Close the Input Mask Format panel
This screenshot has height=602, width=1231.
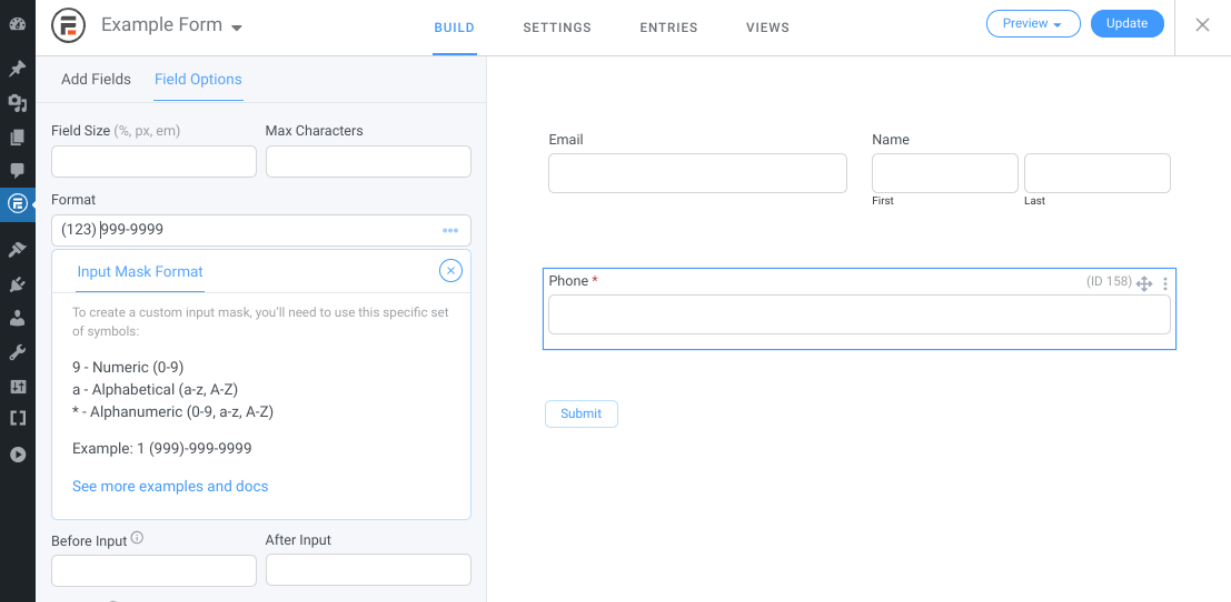[451, 270]
